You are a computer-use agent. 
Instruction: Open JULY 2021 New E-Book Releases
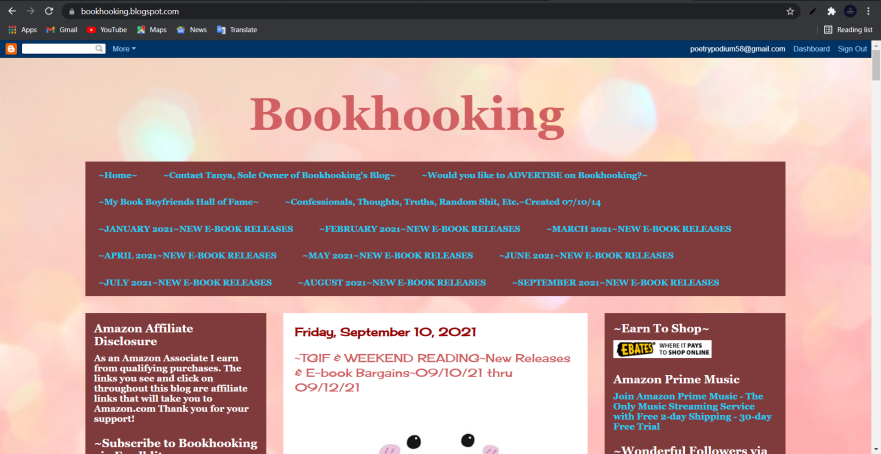[x=185, y=283]
